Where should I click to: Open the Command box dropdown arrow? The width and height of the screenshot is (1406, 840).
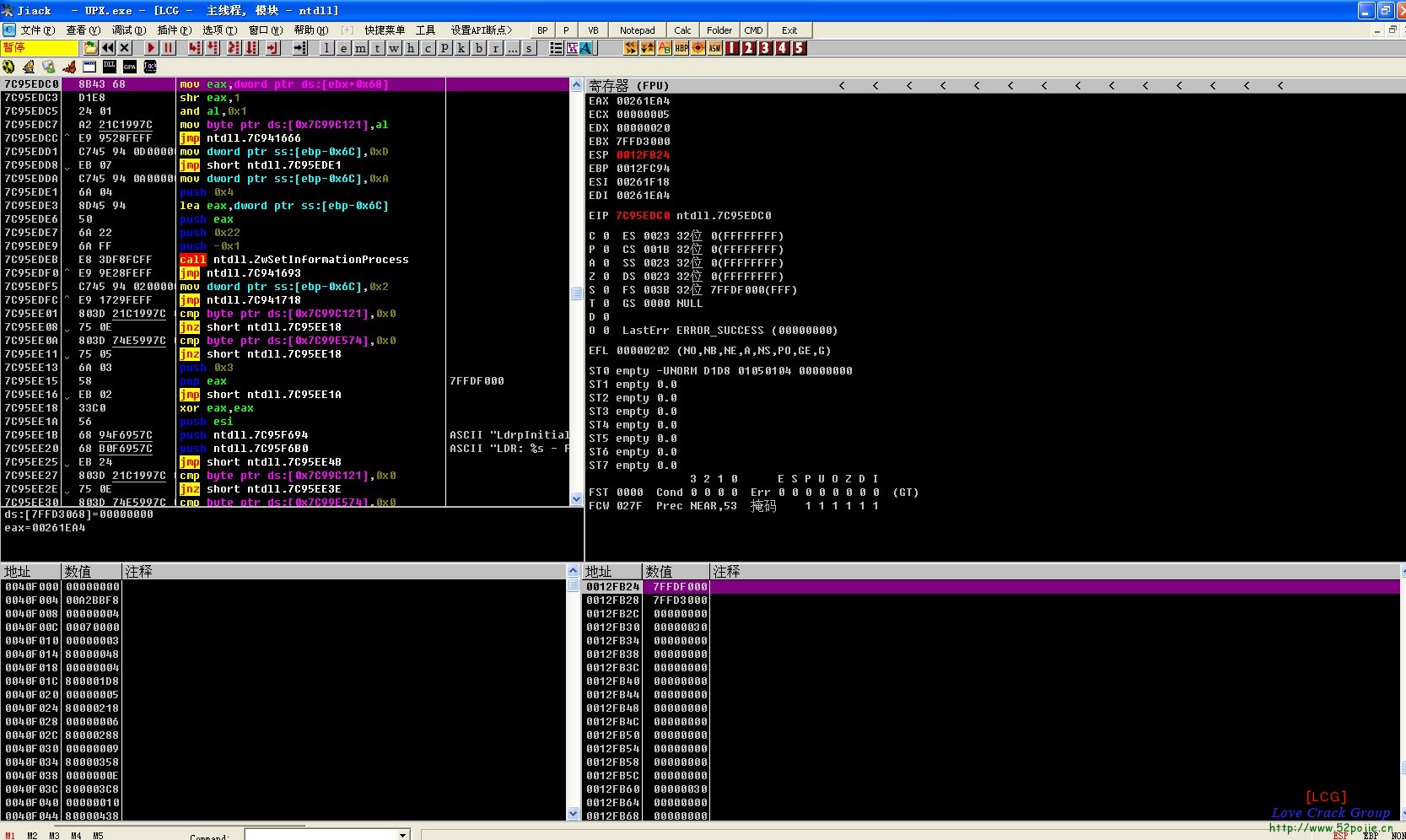403,835
